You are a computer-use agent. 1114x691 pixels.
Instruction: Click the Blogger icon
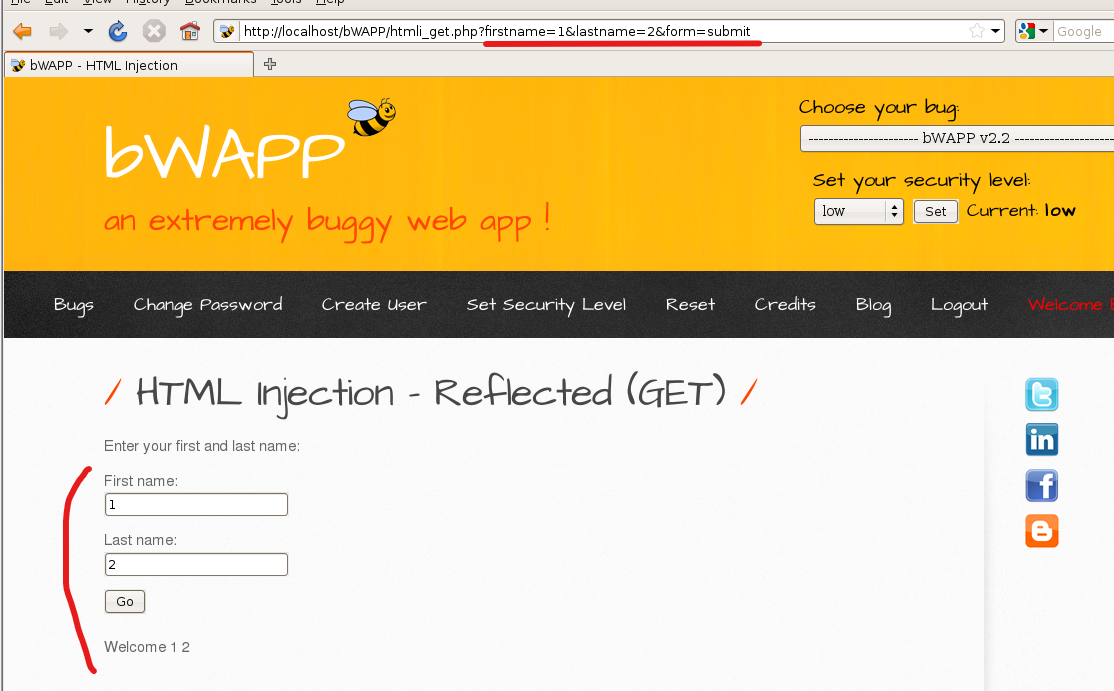pos(1042,531)
